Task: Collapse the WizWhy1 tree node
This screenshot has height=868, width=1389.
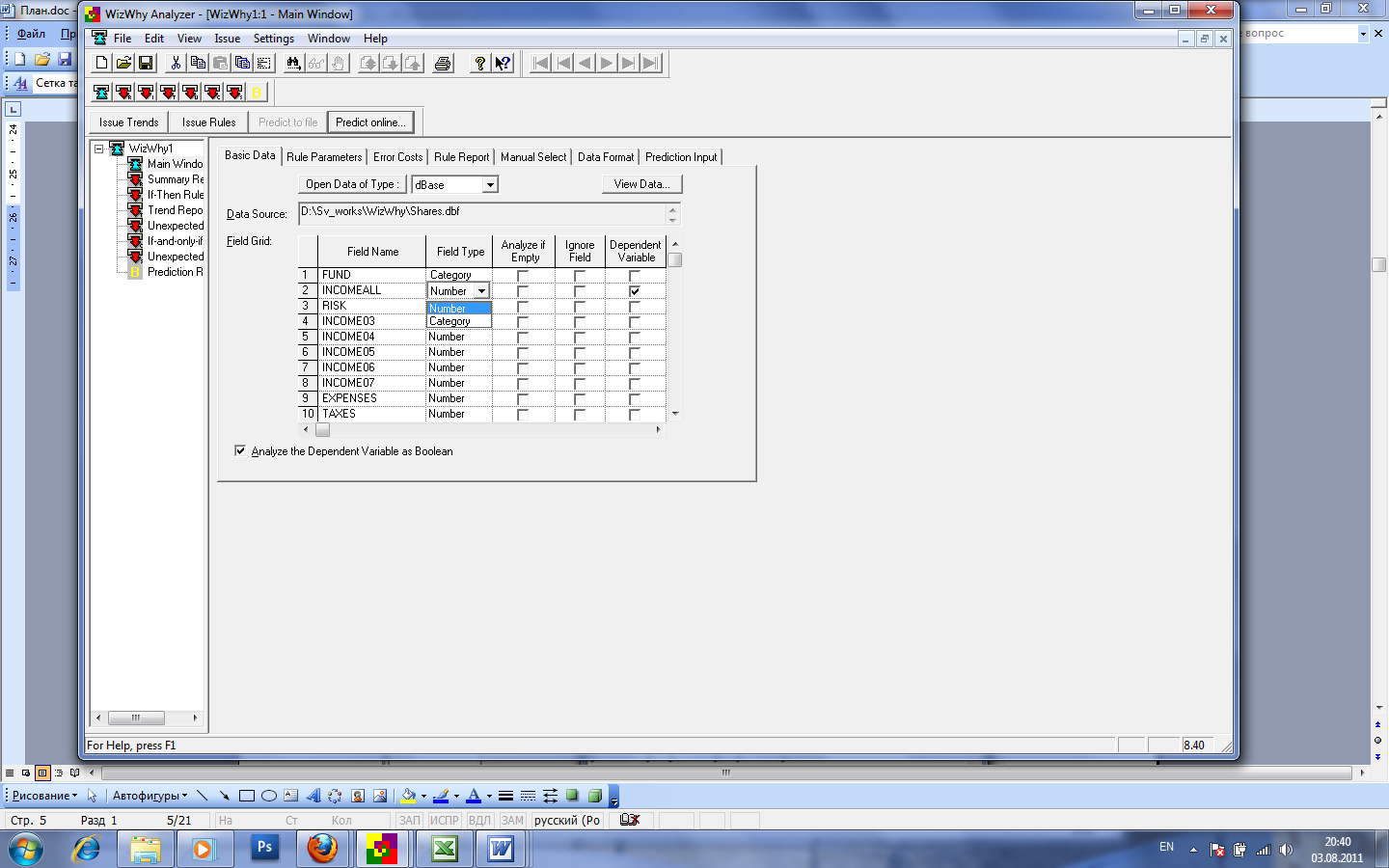Action: click(98, 149)
